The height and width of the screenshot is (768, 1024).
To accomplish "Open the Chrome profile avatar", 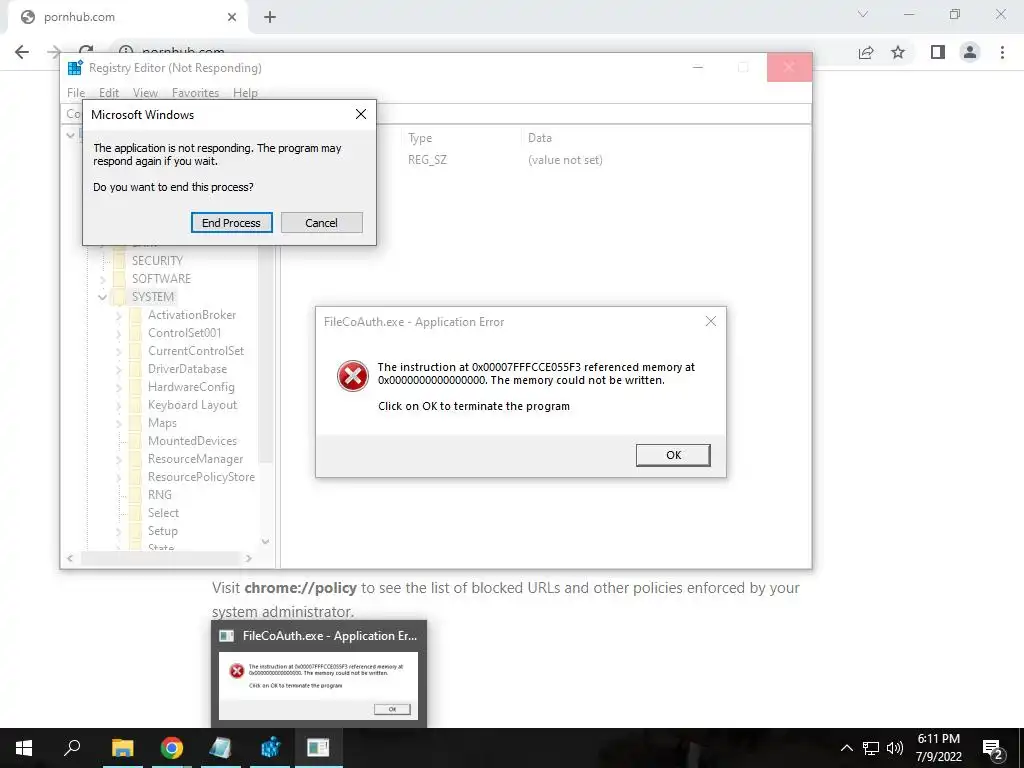I will [970, 52].
